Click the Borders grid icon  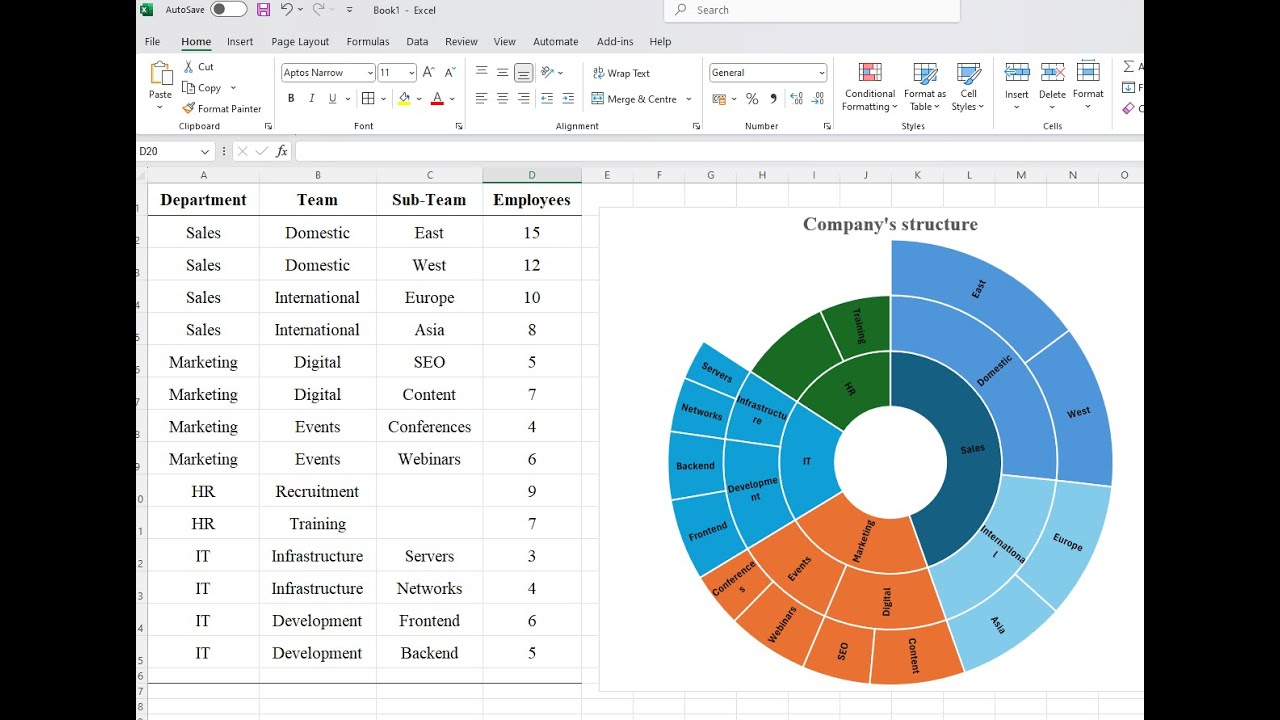368,98
